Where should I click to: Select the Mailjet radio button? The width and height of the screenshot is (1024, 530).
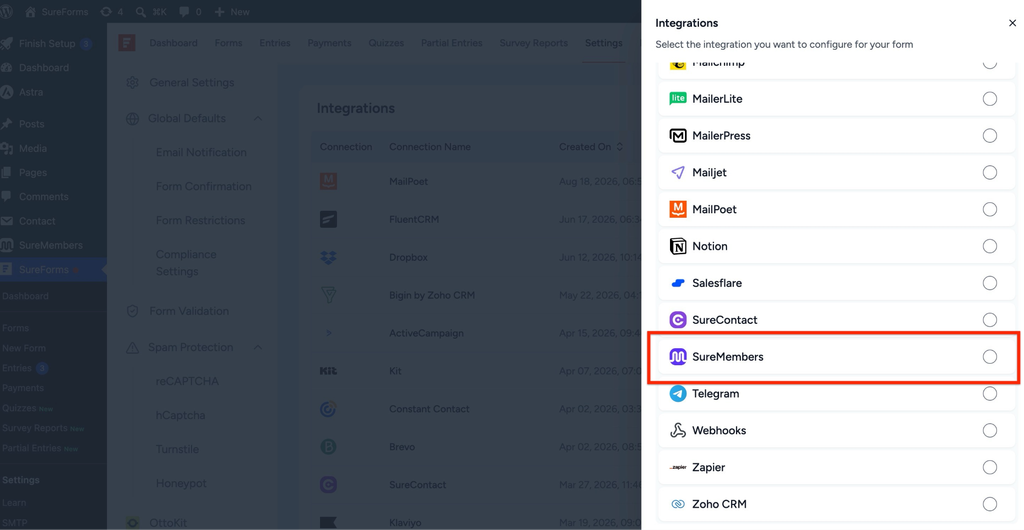[x=989, y=172]
